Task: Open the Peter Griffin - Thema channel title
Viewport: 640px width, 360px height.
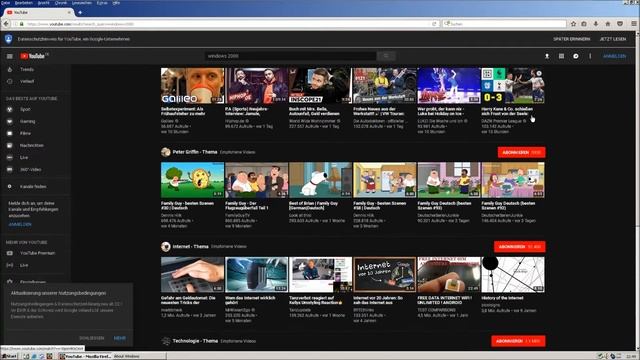Action: tap(195, 152)
